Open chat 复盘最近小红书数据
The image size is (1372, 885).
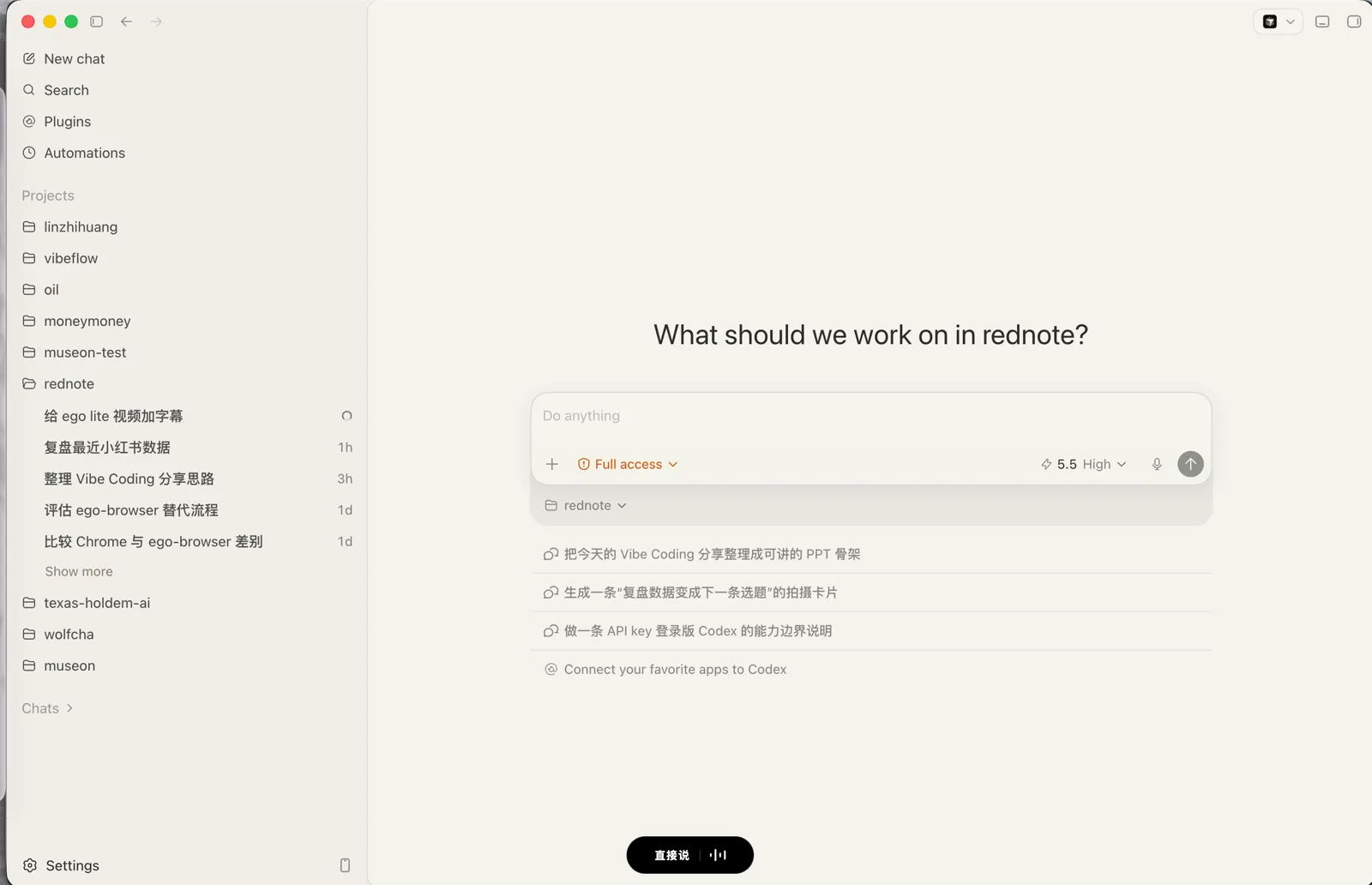pyautogui.click(x=187, y=447)
